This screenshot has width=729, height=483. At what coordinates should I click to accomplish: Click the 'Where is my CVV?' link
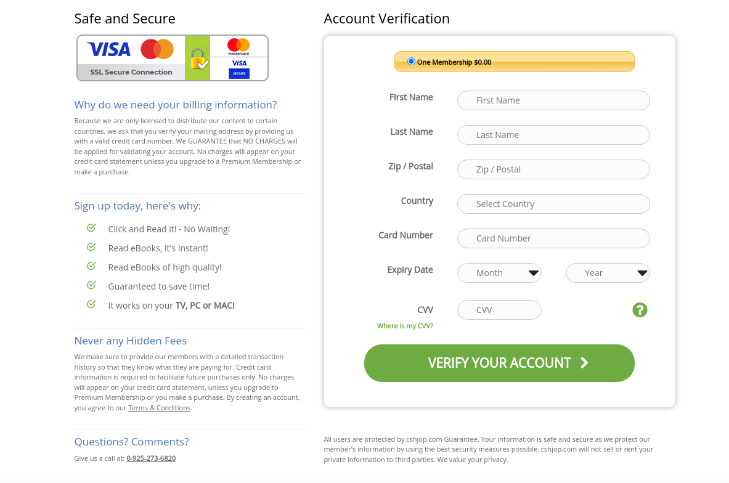[x=405, y=326]
